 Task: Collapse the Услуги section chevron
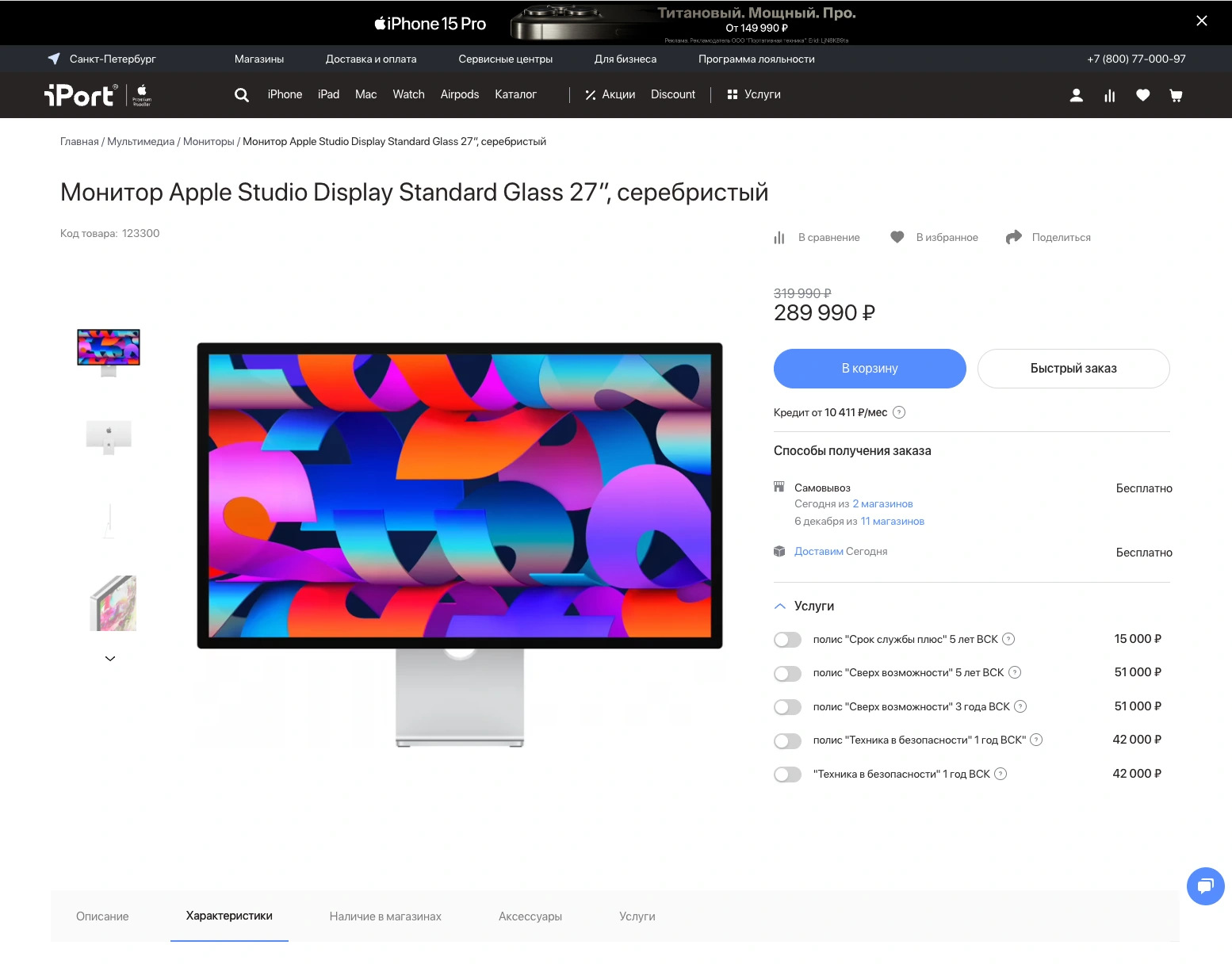coord(780,606)
